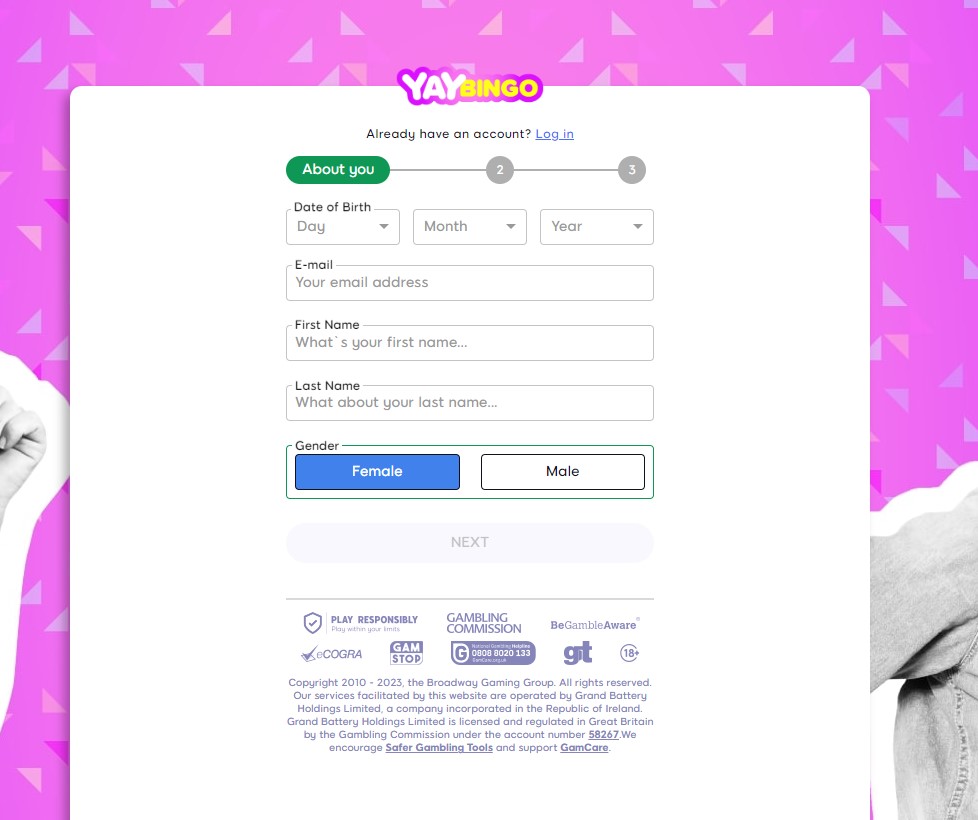Select Male as gender
978x820 pixels.
click(563, 471)
